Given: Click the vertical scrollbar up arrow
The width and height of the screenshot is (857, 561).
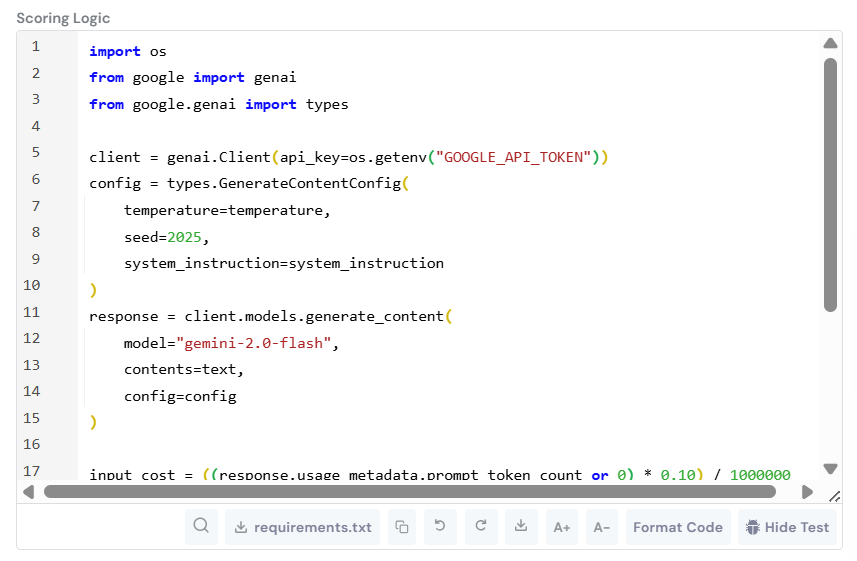Looking at the screenshot, I should point(830,44).
